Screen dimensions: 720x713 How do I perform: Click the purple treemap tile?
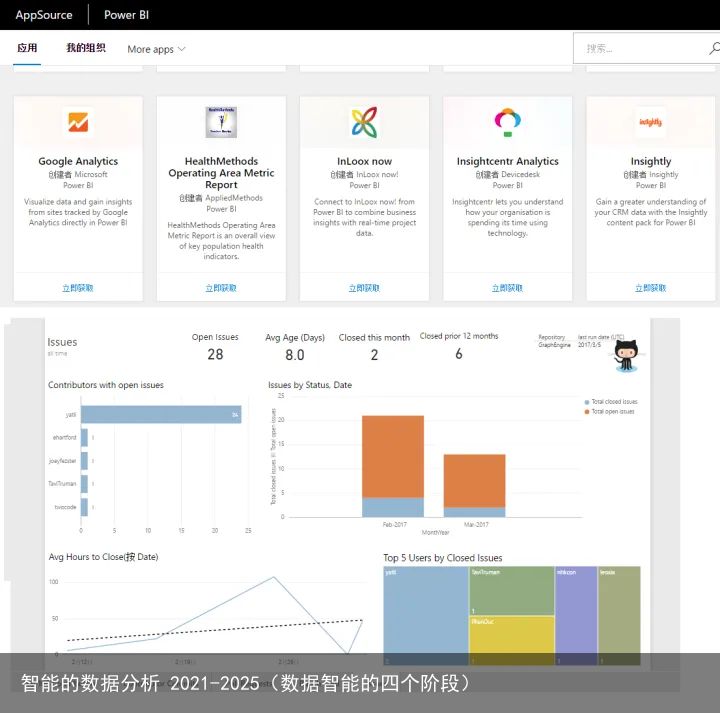tap(576, 615)
